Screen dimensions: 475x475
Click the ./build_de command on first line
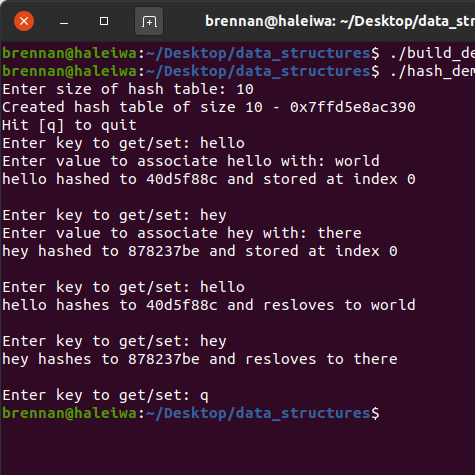tap(432, 53)
